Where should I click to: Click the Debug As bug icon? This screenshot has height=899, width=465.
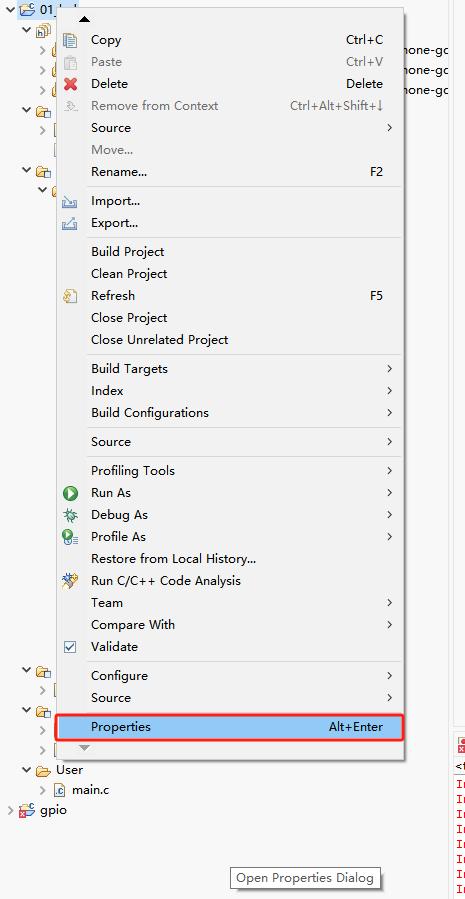(70, 515)
